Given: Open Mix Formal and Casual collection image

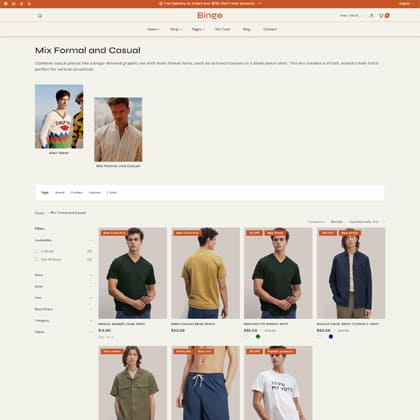Looking at the screenshot, I should tap(118, 129).
